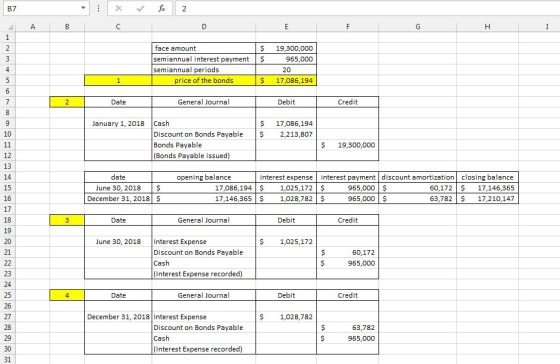Click the credit value 965,000 in row 29
This screenshot has height=364, width=560.
(x=348, y=338)
